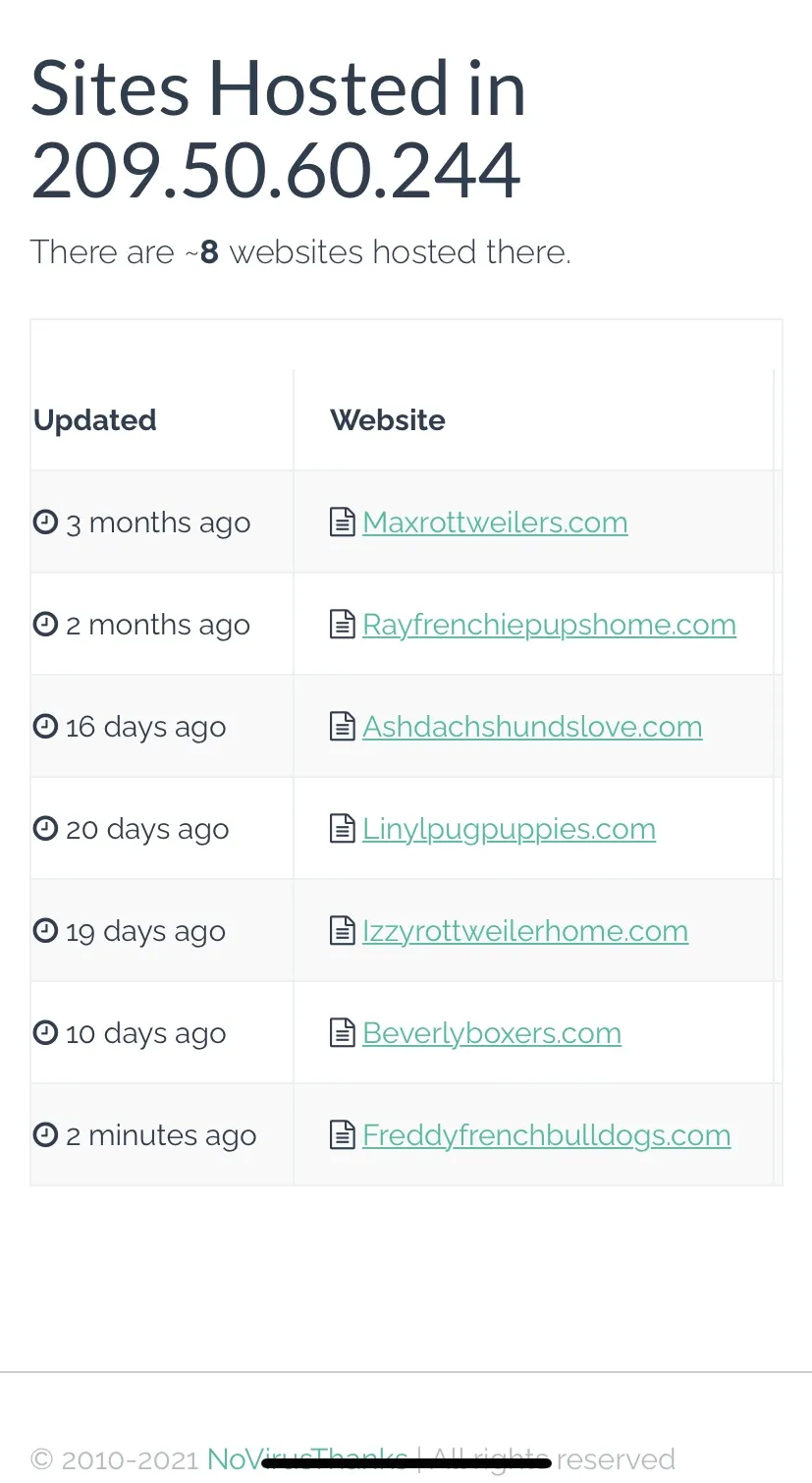Click document icon beside Rayfrenchiepupshome.com
This screenshot has width=812, height=1483.
pyautogui.click(x=342, y=625)
